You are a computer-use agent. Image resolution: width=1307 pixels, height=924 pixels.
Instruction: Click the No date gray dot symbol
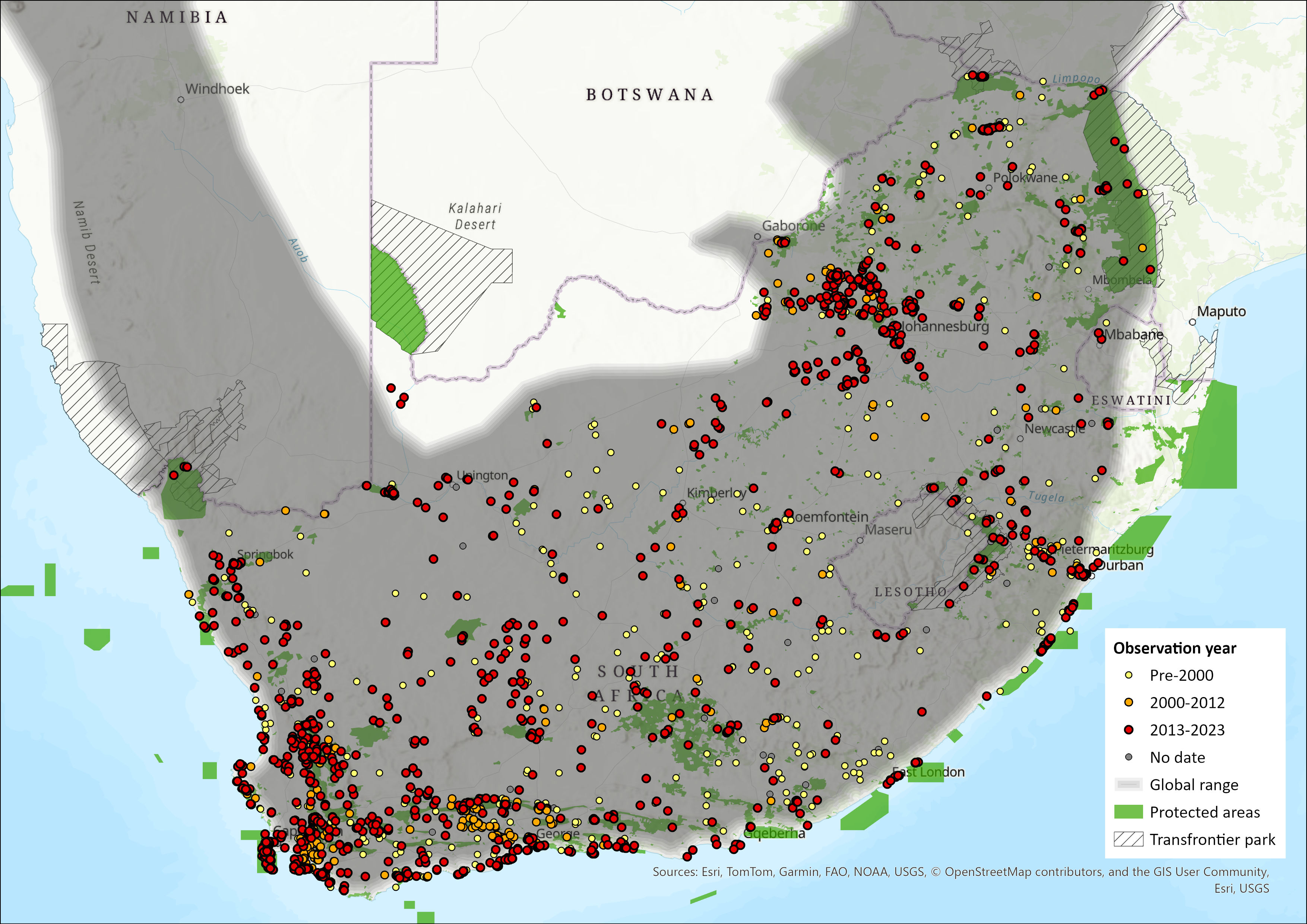tap(1128, 757)
